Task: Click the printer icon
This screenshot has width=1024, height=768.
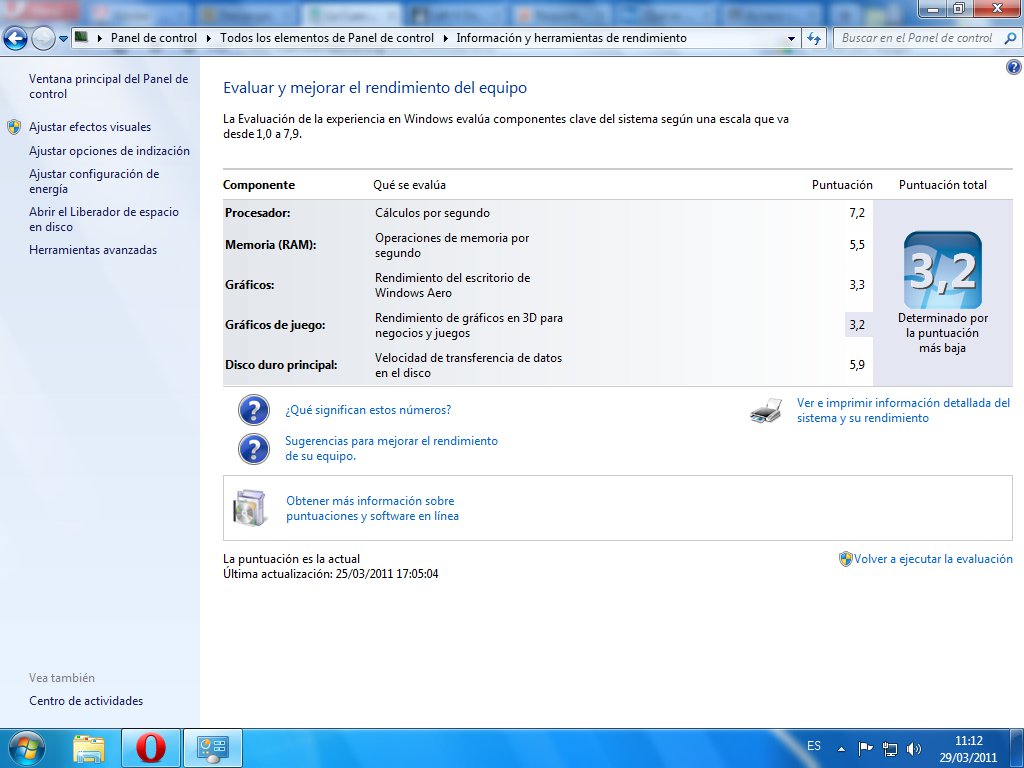Action: click(x=766, y=411)
